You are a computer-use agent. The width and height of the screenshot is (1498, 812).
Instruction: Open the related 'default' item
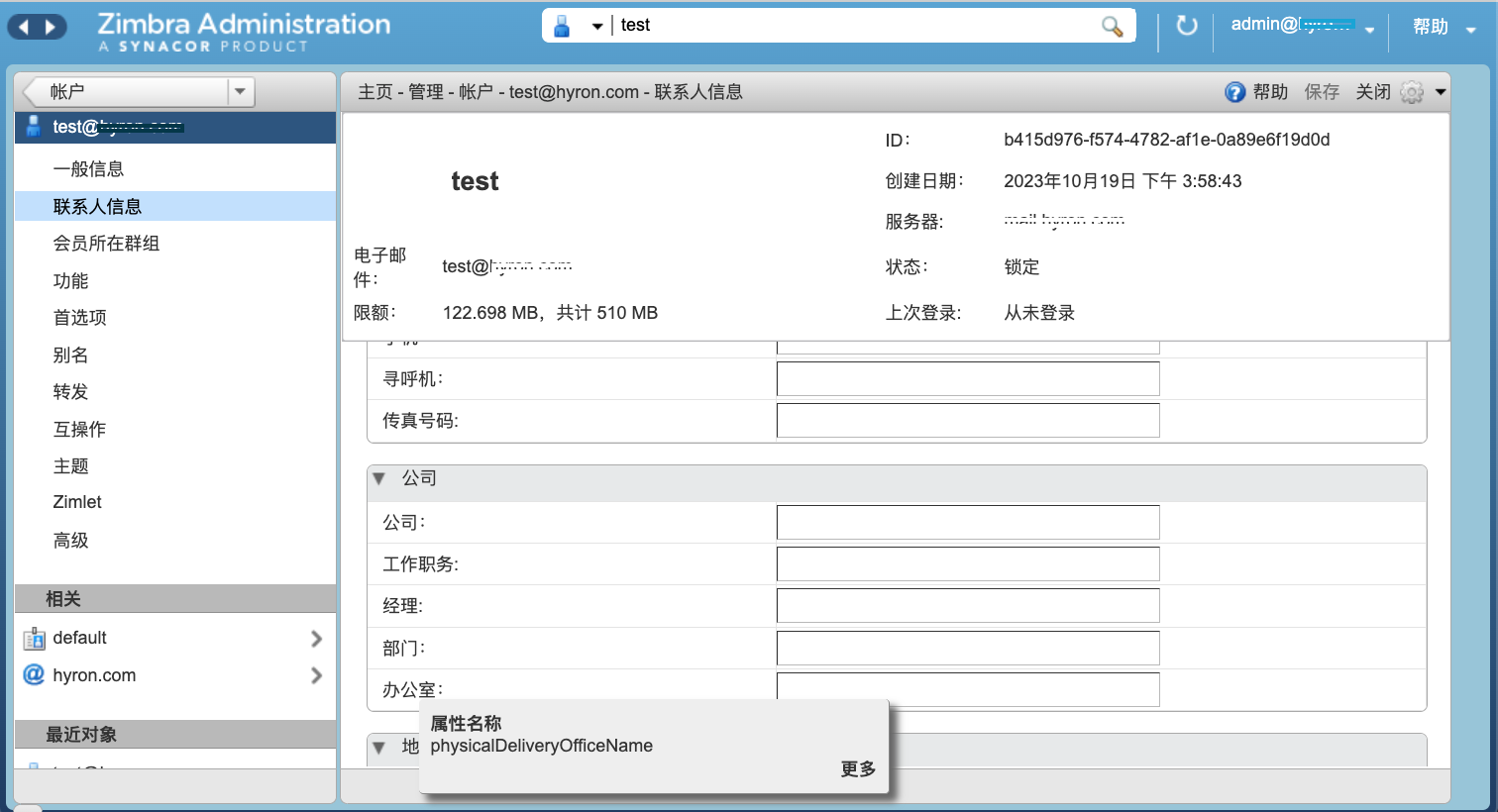[79, 638]
